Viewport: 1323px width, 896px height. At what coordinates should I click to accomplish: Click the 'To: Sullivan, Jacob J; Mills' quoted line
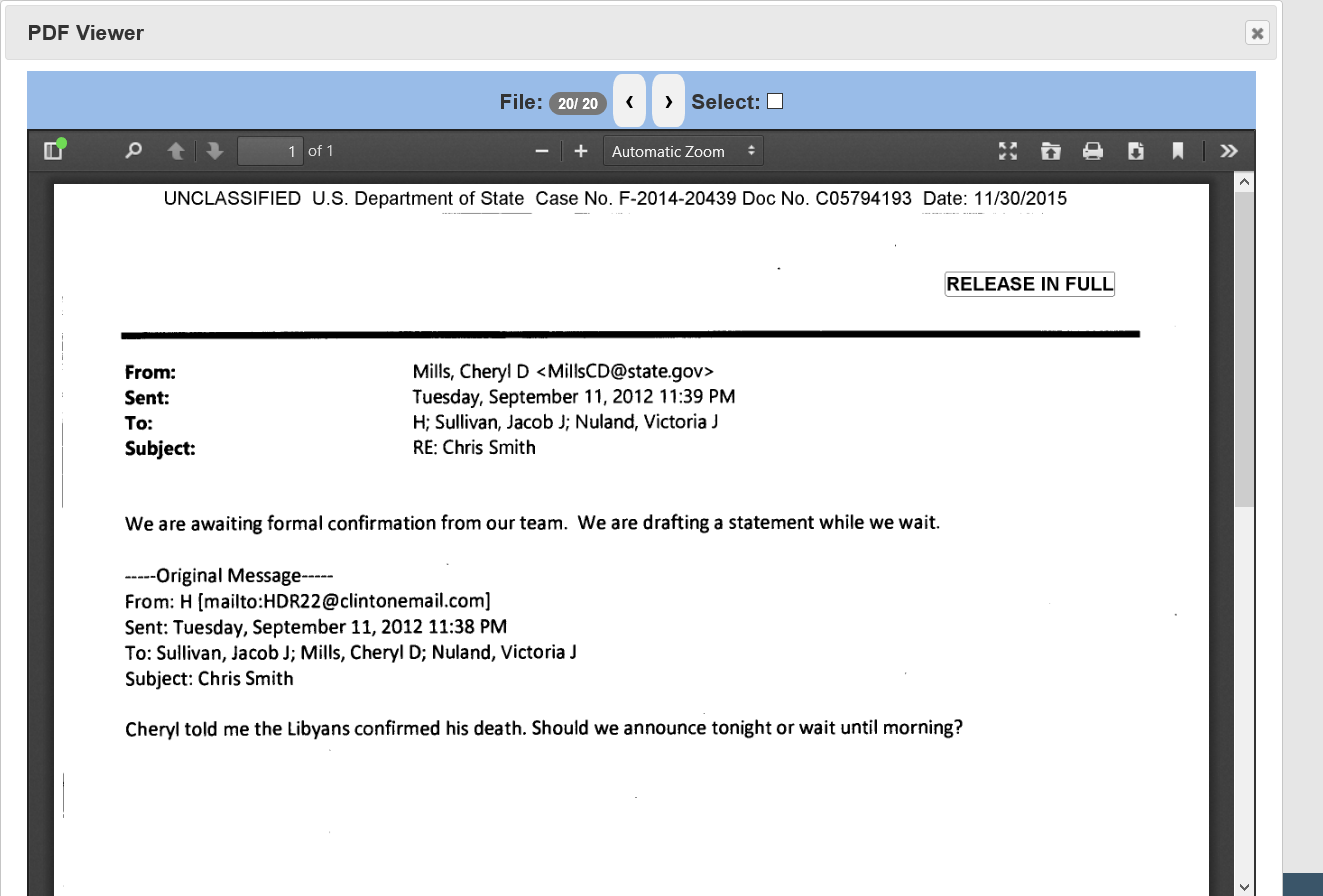(x=351, y=652)
